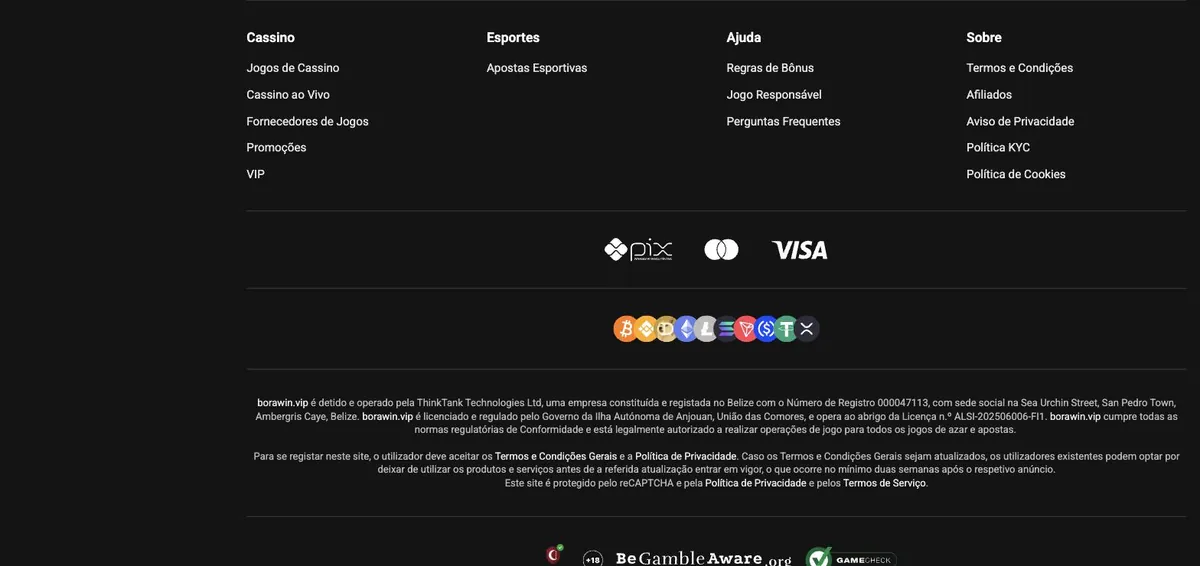Open Fornecedores de Jogos link
1200x566 pixels.
[308, 121]
